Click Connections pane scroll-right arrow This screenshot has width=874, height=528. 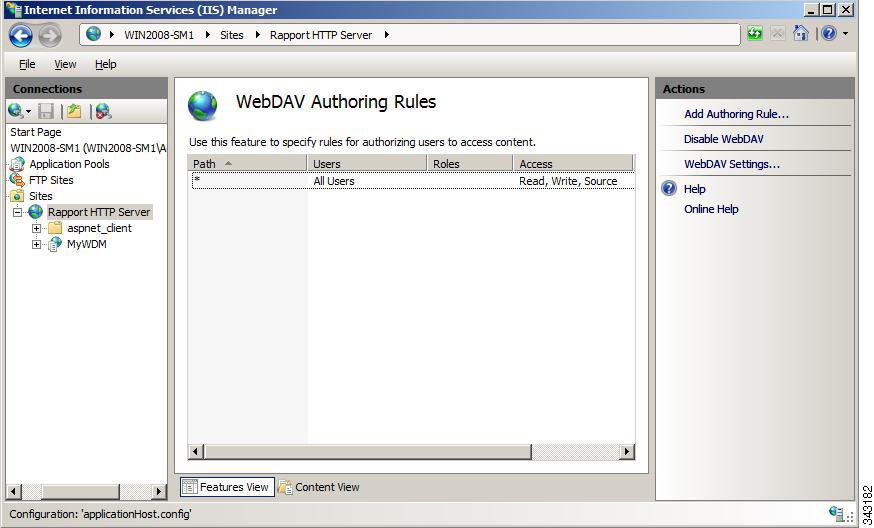click(159, 491)
